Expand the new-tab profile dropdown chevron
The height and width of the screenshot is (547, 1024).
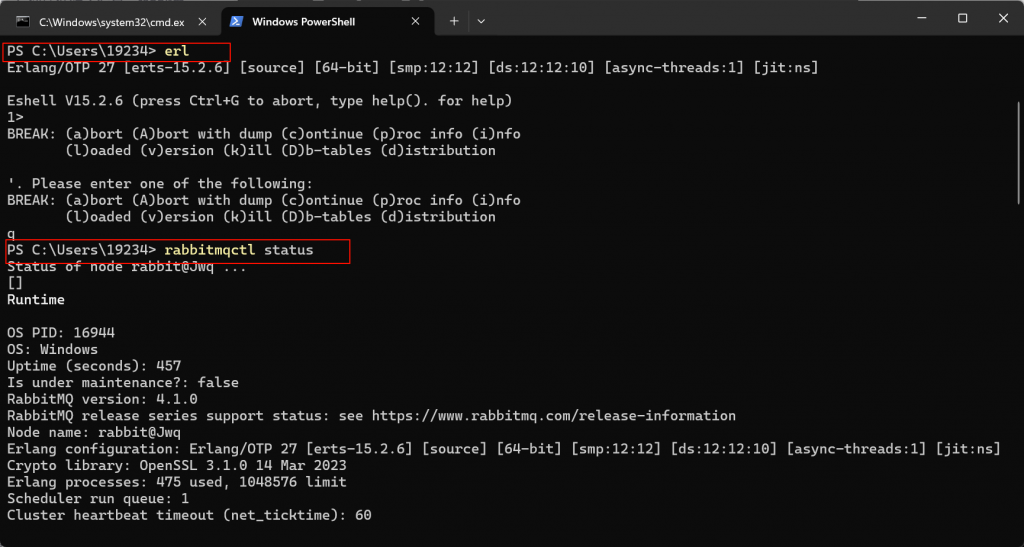(481, 22)
